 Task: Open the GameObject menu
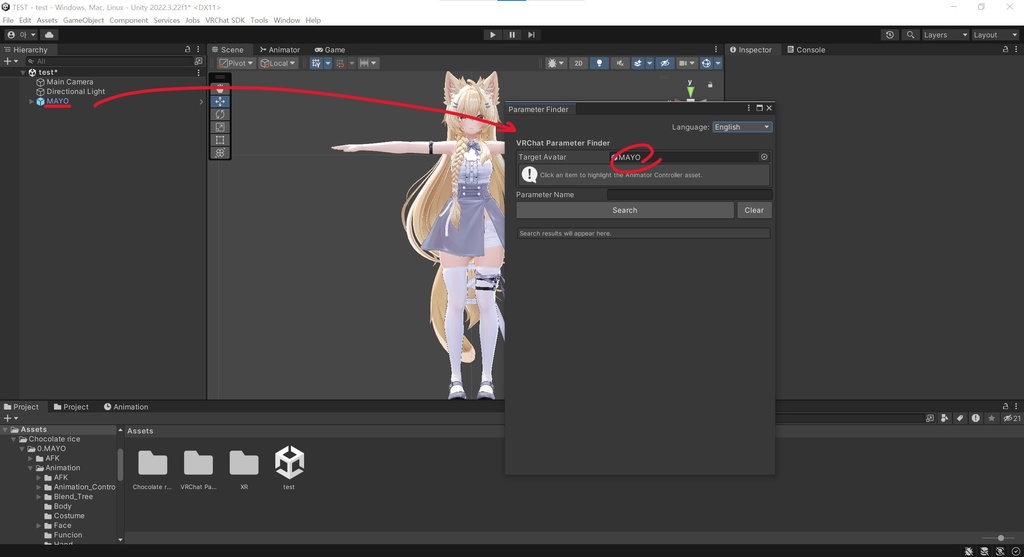(83, 20)
